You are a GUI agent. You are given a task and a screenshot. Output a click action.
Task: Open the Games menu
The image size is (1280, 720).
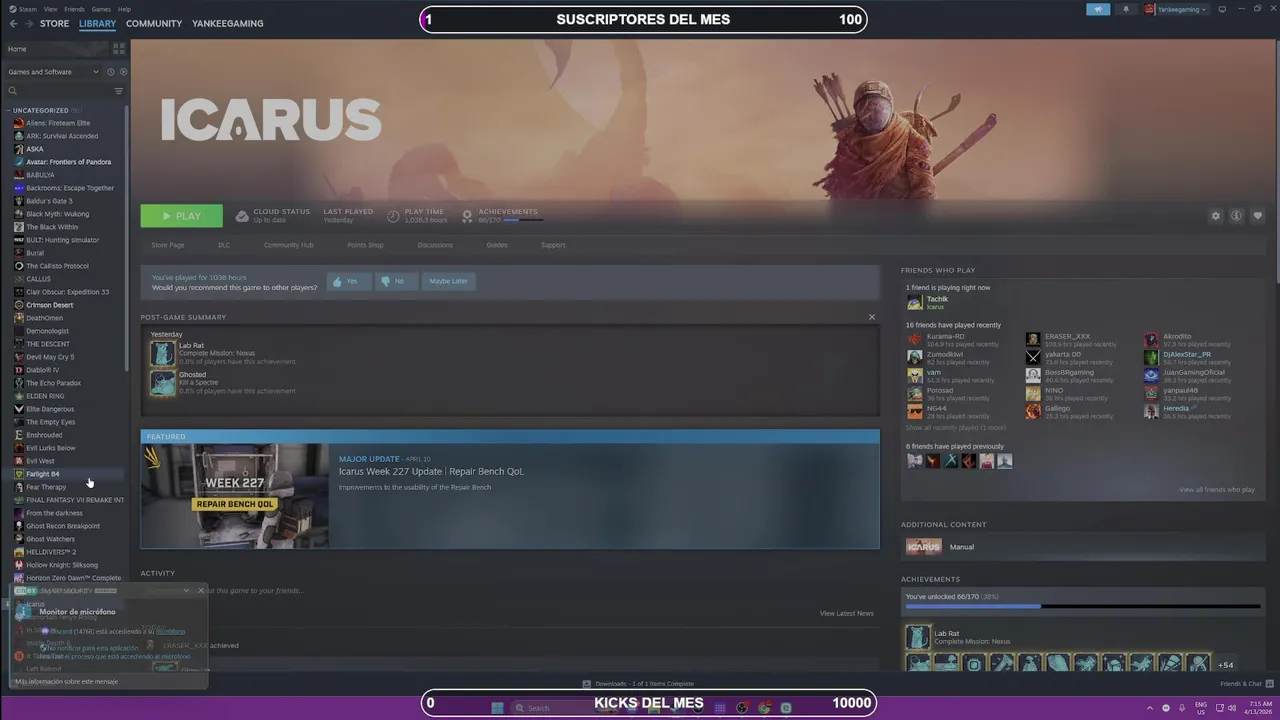[101, 9]
